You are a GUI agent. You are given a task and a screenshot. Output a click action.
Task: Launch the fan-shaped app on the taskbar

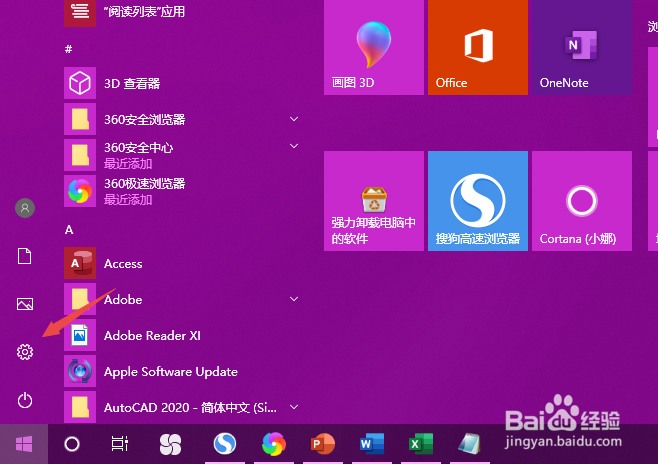coord(170,444)
